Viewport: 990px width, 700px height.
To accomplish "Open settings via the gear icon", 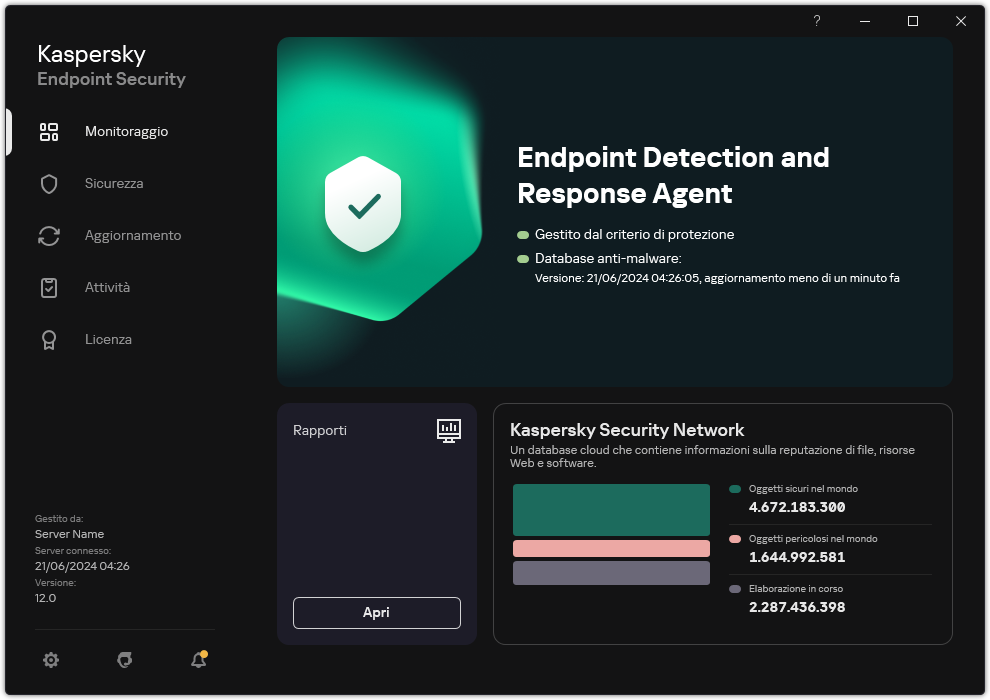I will pyautogui.click(x=51, y=660).
